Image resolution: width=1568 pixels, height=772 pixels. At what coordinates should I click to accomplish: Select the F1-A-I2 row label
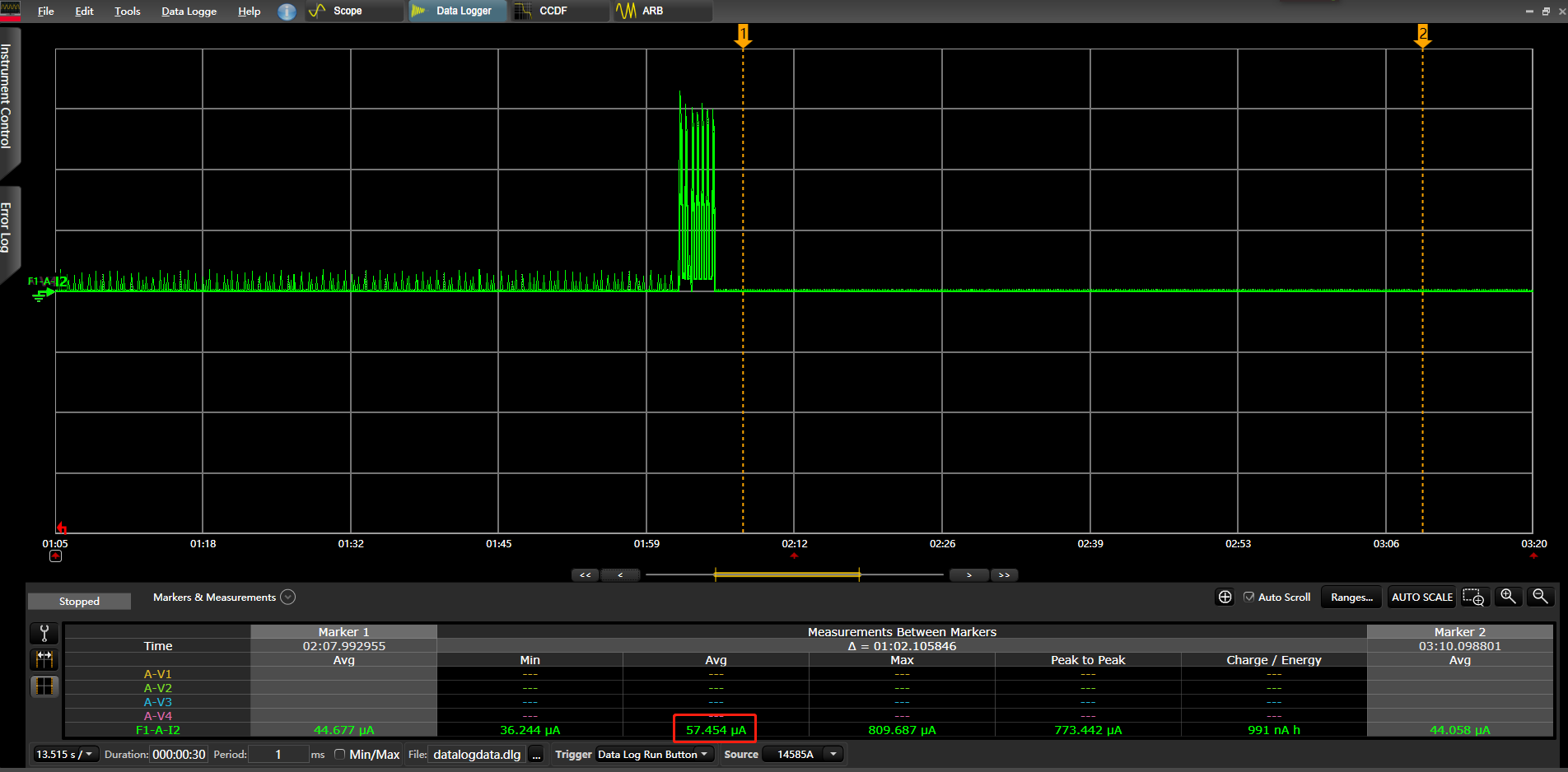pyautogui.click(x=158, y=730)
